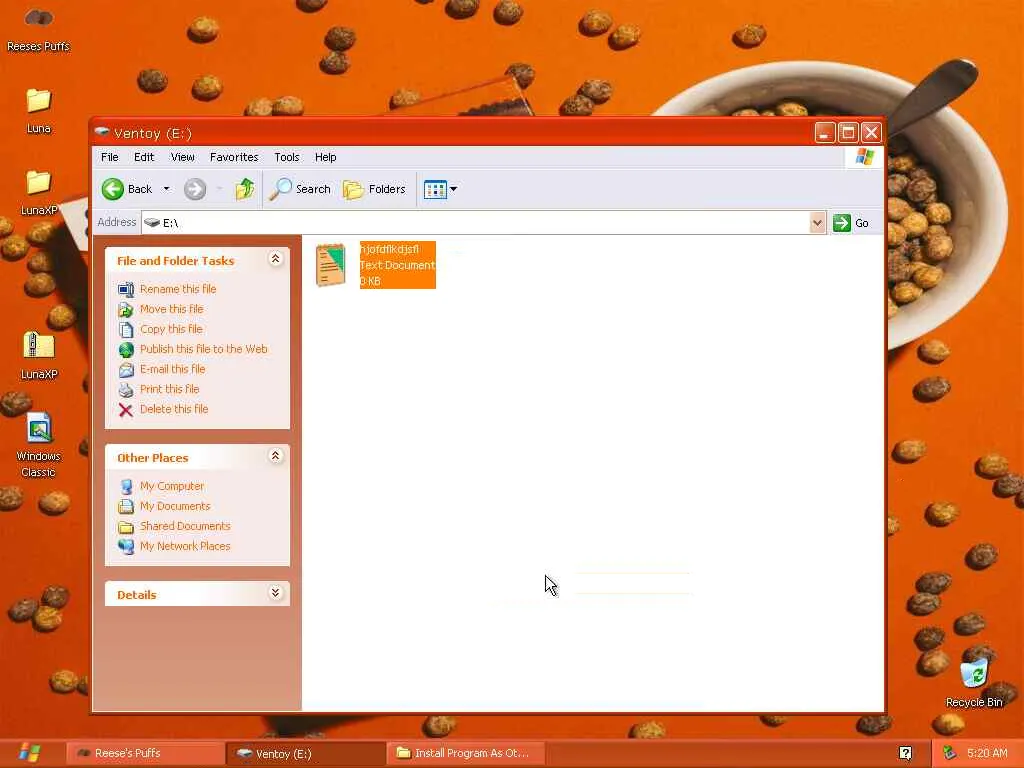
Task: Open the Views dropdown button
Action: coord(440,189)
